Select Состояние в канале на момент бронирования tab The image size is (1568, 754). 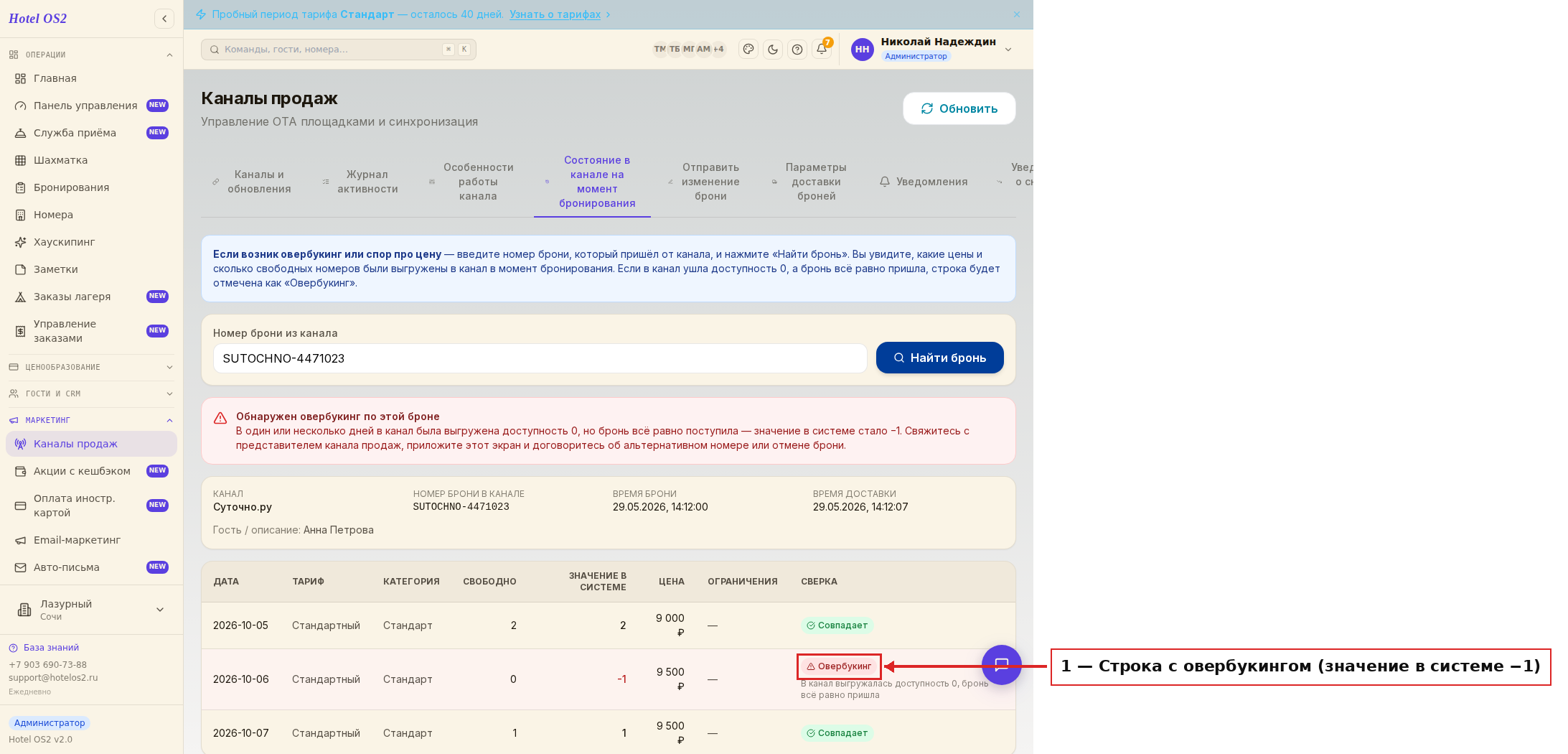tap(592, 182)
